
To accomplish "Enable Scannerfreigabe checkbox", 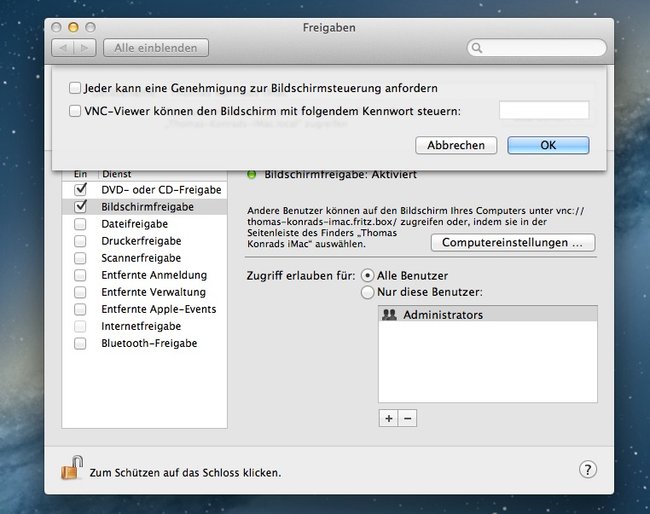I will [80, 258].
